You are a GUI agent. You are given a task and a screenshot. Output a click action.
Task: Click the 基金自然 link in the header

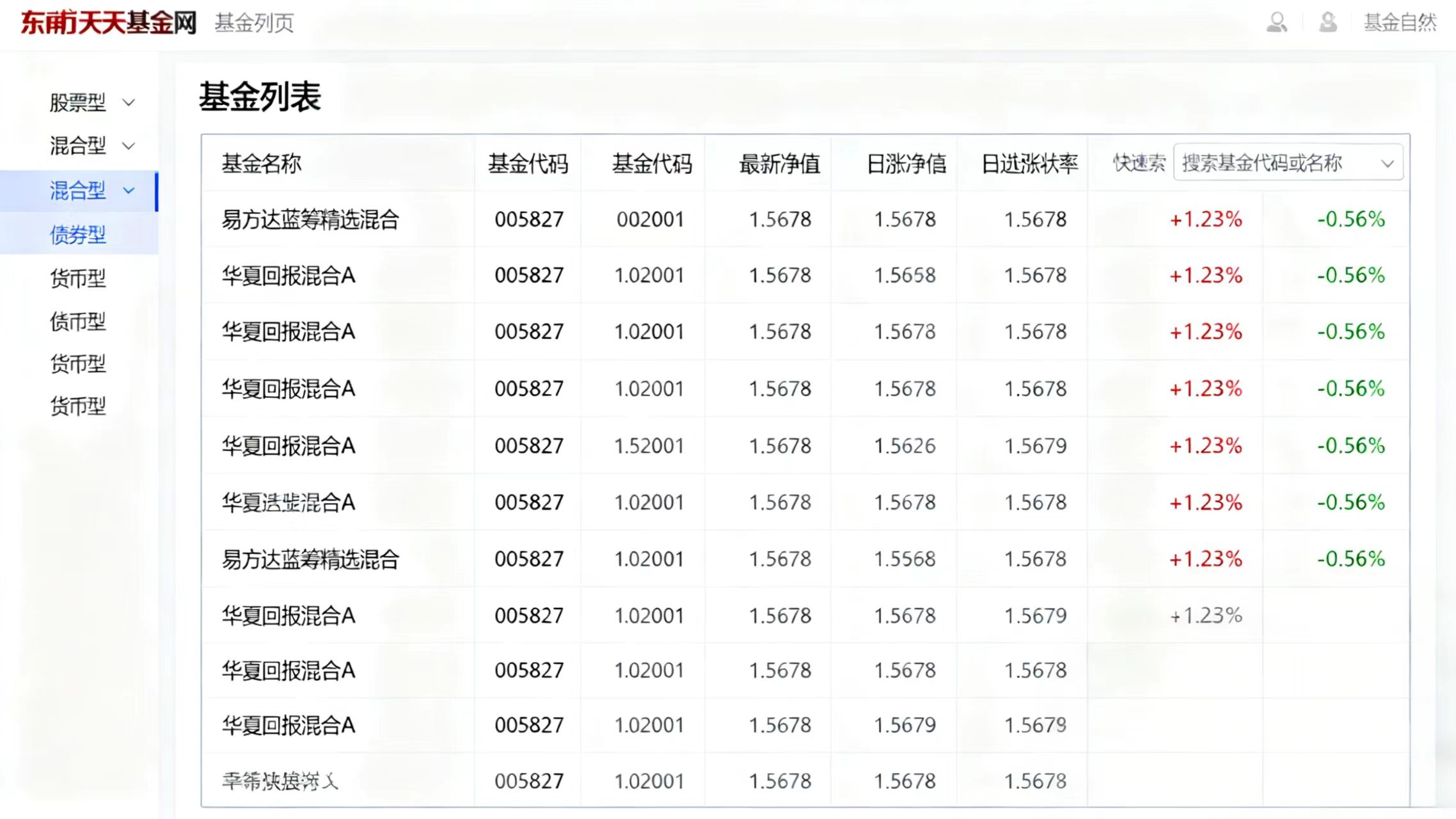point(1400,23)
